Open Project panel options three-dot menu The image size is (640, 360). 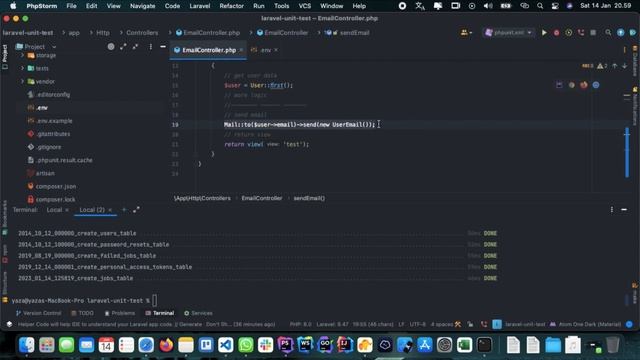click(x=151, y=47)
